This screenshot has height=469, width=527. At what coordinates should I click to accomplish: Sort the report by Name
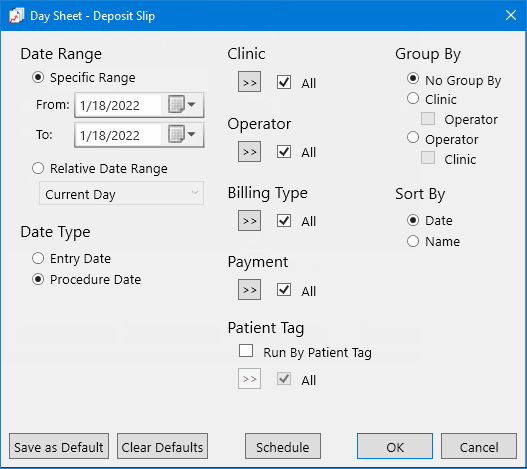[413, 241]
